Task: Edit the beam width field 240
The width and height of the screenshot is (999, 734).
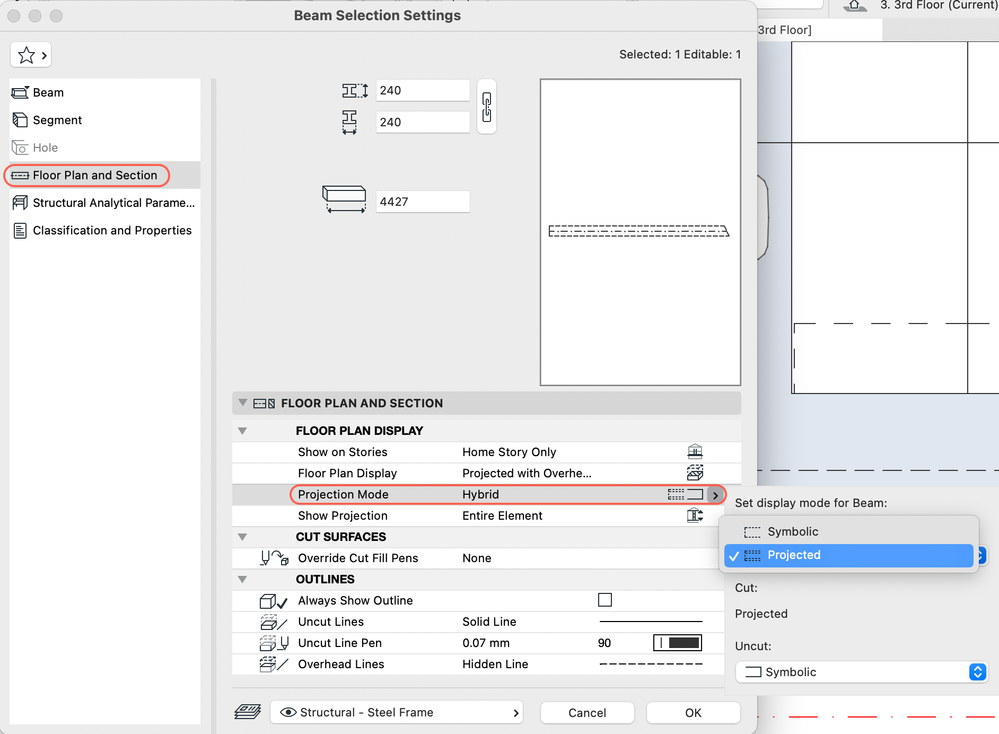Action: (x=422, y=122)
